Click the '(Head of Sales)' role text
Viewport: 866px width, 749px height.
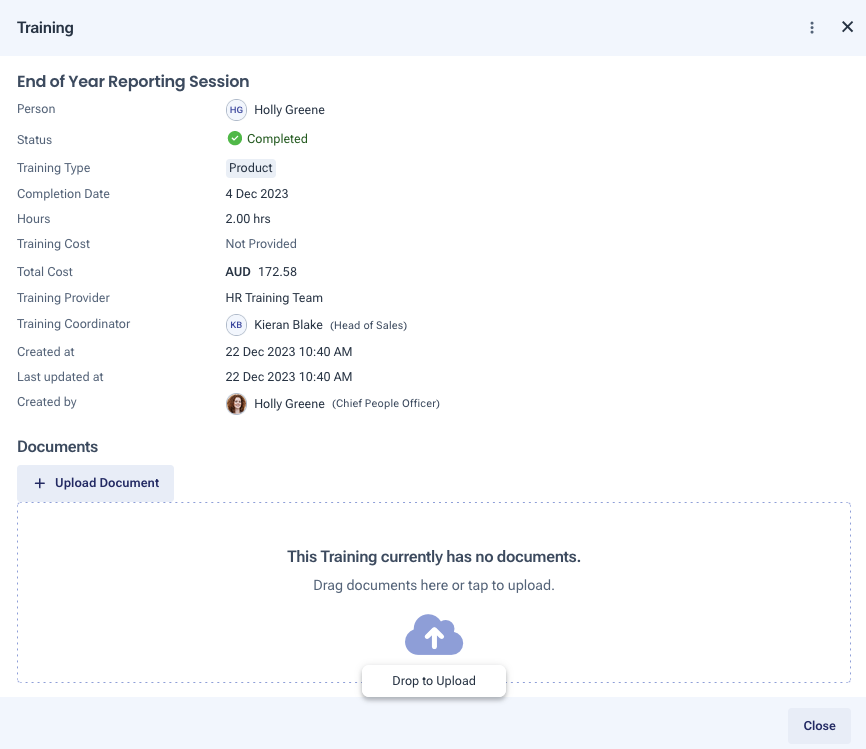[368, 325]
